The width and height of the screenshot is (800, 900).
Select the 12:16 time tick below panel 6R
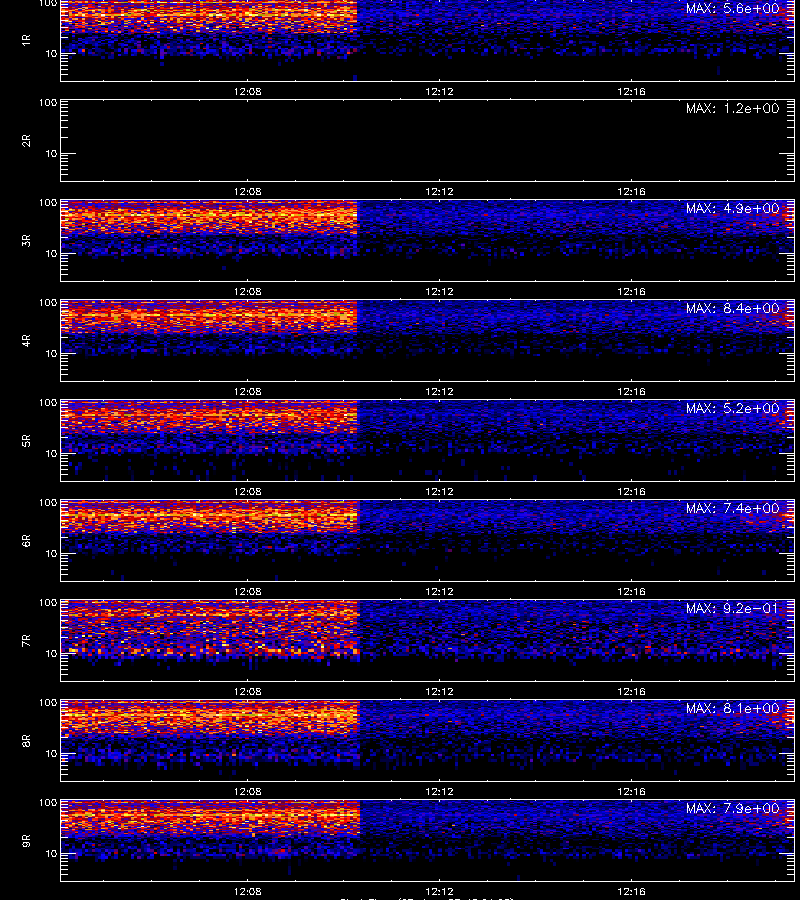click(x=631, y=591)
